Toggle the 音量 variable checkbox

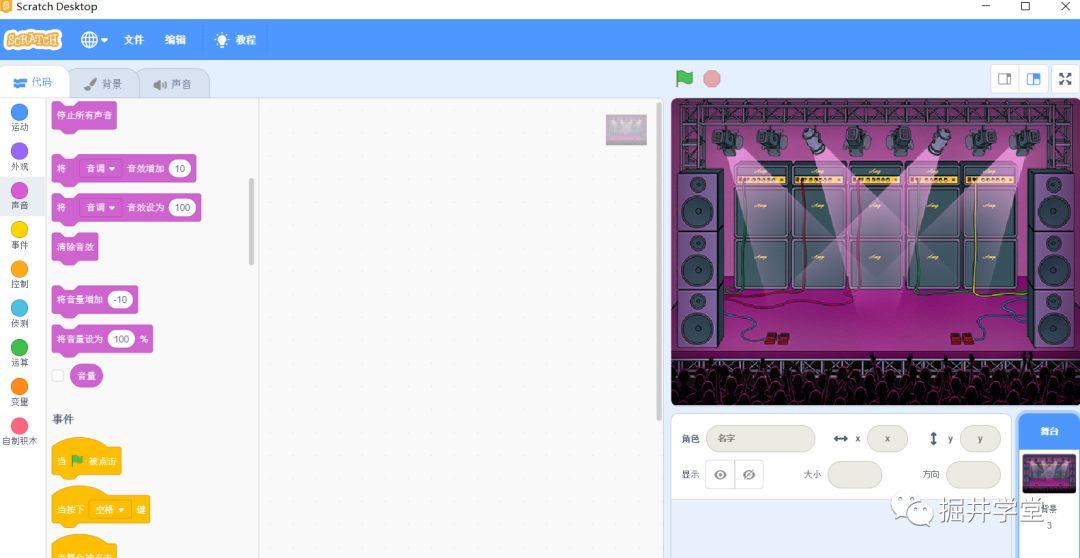(58, 375)
